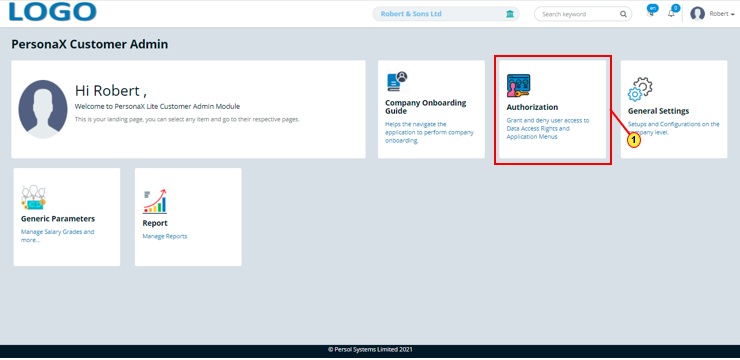Open the Authorization tile icon
This screenshot has width=740, height=360.
click(x=518, y=85)
